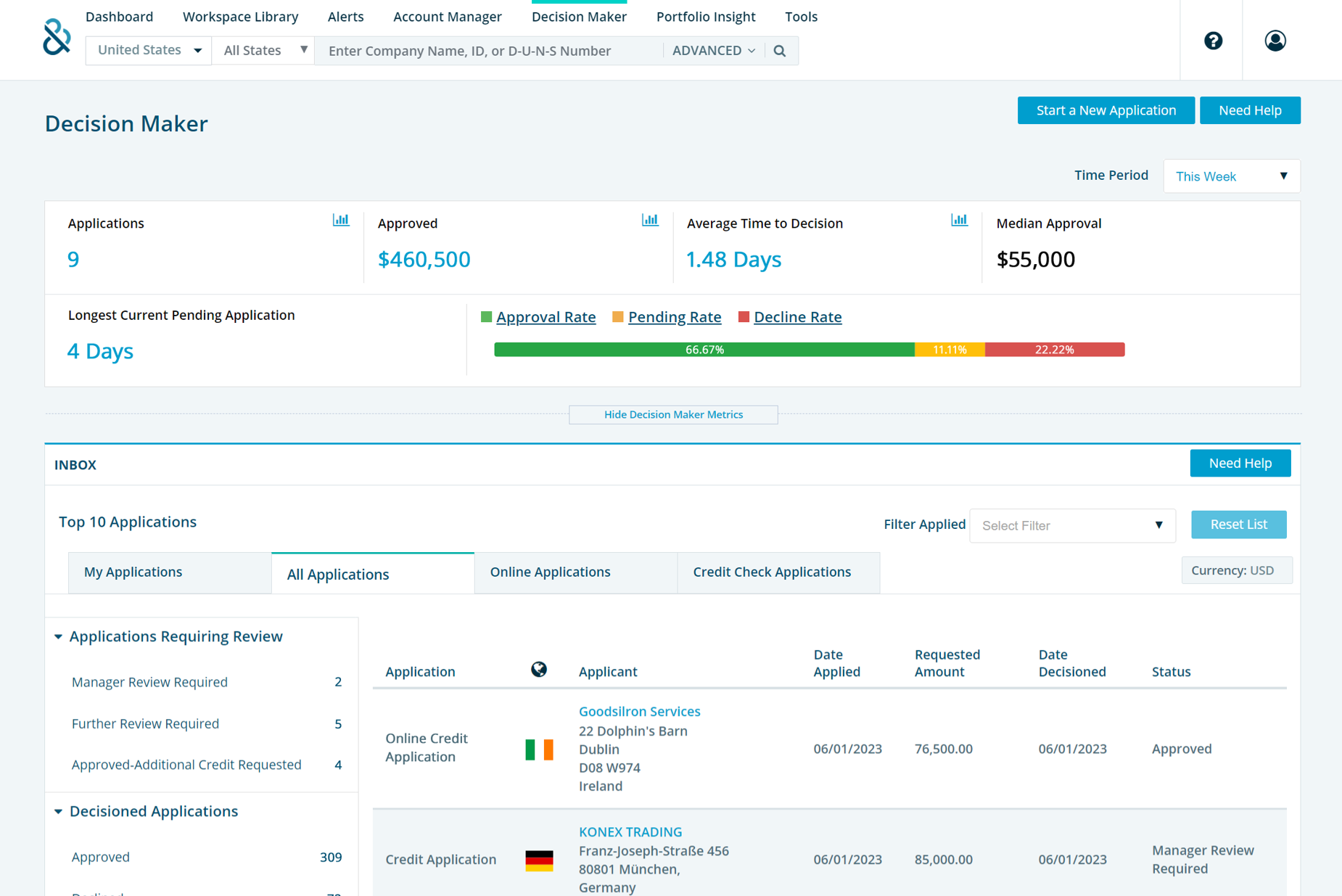Open the Time Period This Week dropdown
Image resolution: width=1342 pixels, height=896 pixels.
1231,176
